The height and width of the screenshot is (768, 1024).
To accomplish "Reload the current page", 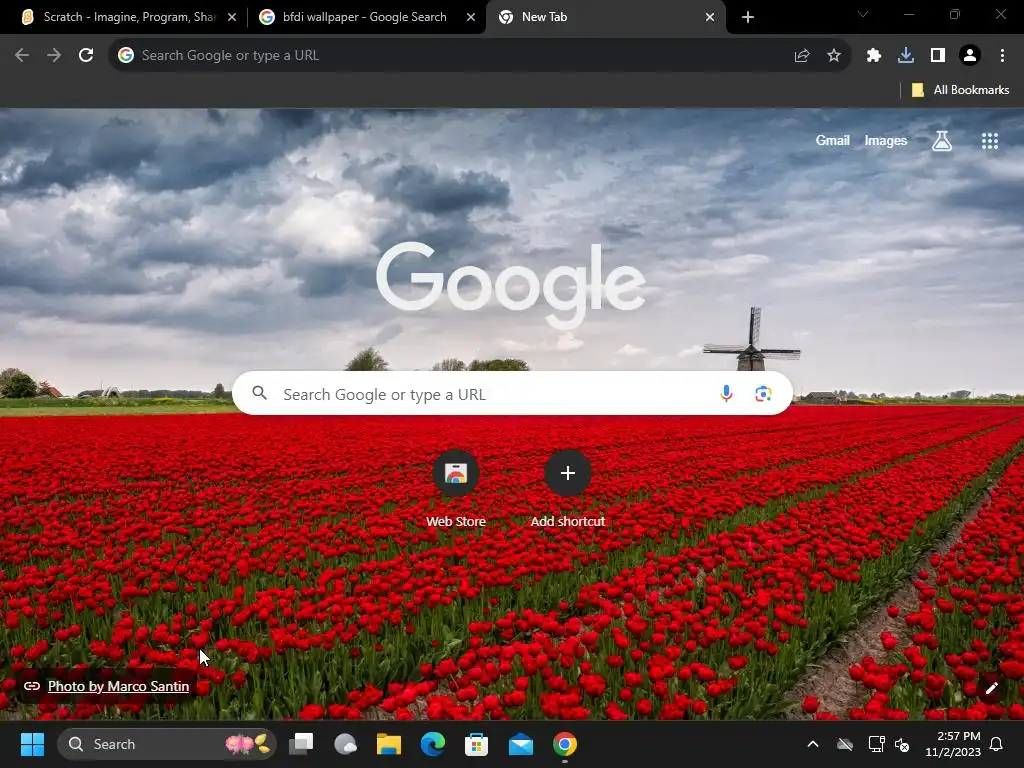I will point(86,56).
